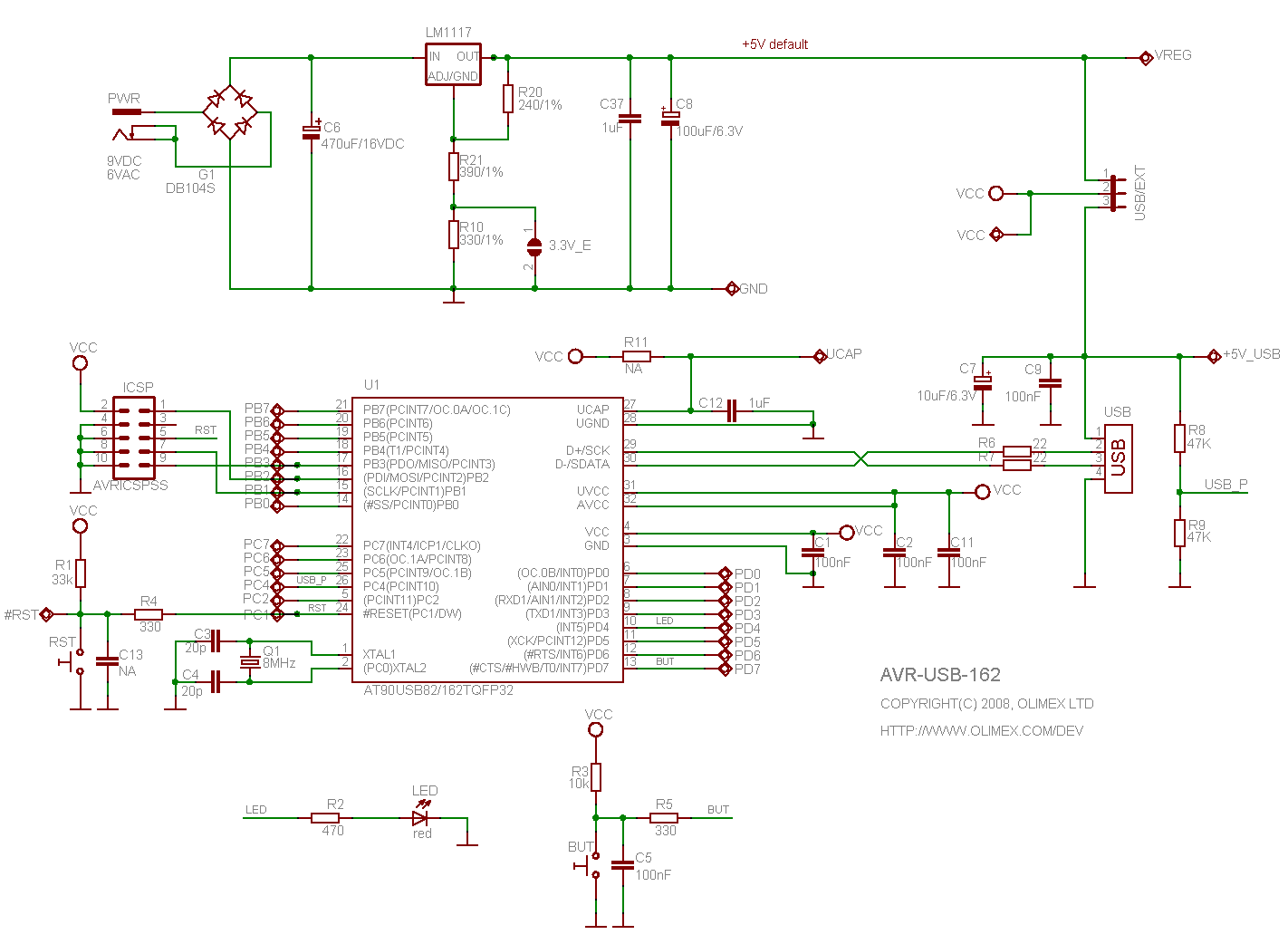Select resistor R20 240/1%
Image resolution: width=1288 pixels, height=944 pixels.
508,99
